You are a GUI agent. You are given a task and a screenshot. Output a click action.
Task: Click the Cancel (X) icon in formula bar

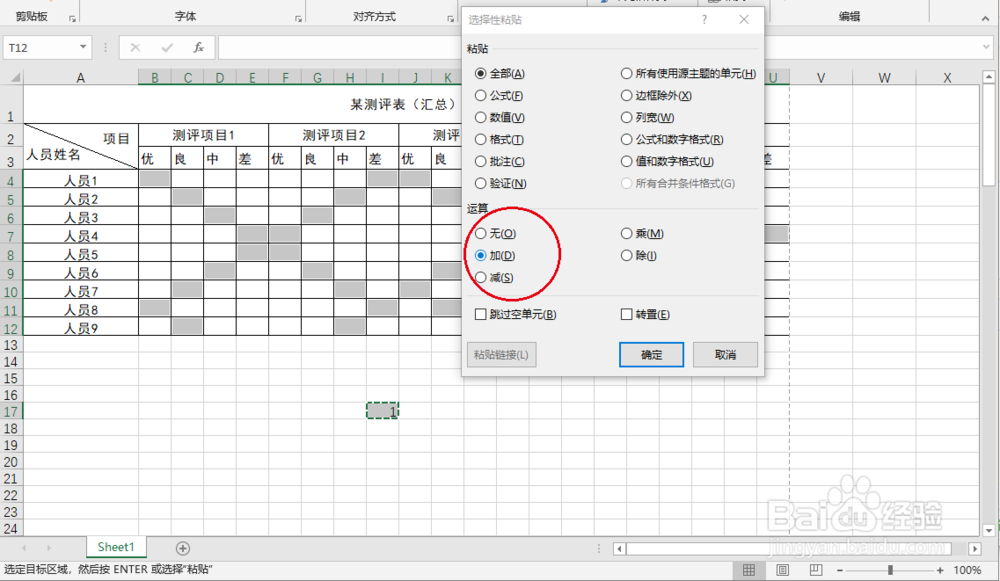coord(133,46)
